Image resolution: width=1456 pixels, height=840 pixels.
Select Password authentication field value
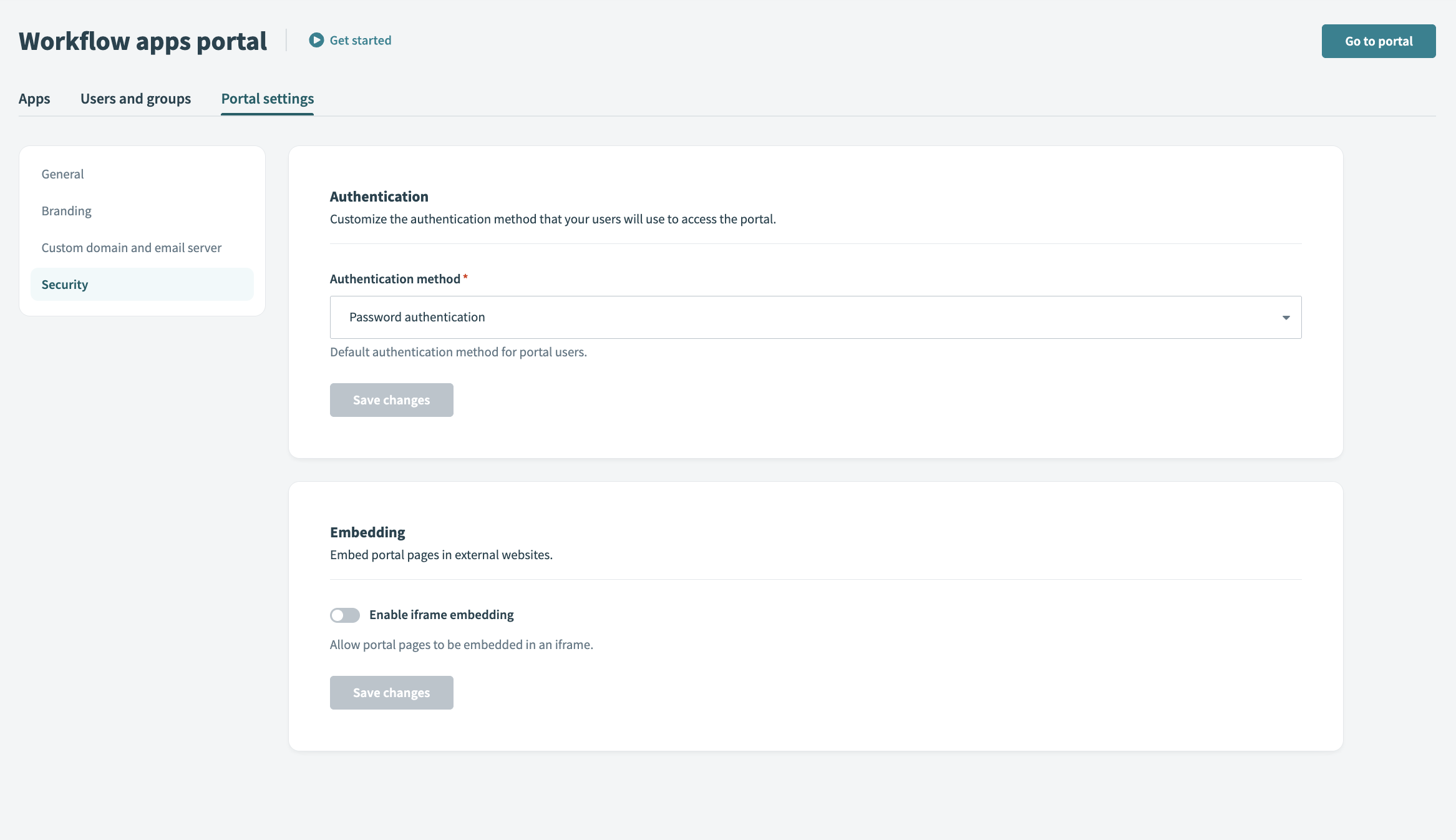pyautogui.click(x=417, y=317)
